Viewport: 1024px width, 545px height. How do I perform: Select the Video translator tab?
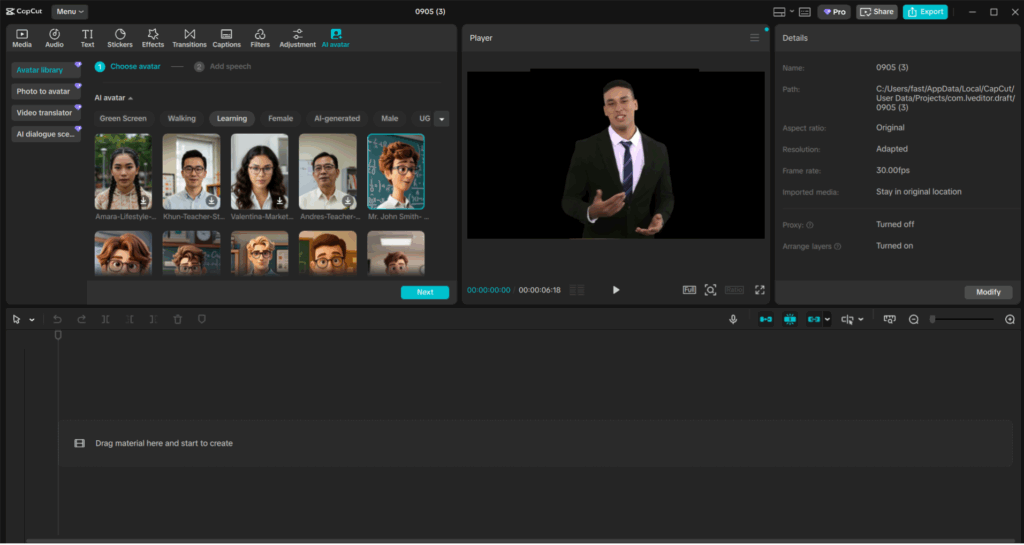point(46,113)
